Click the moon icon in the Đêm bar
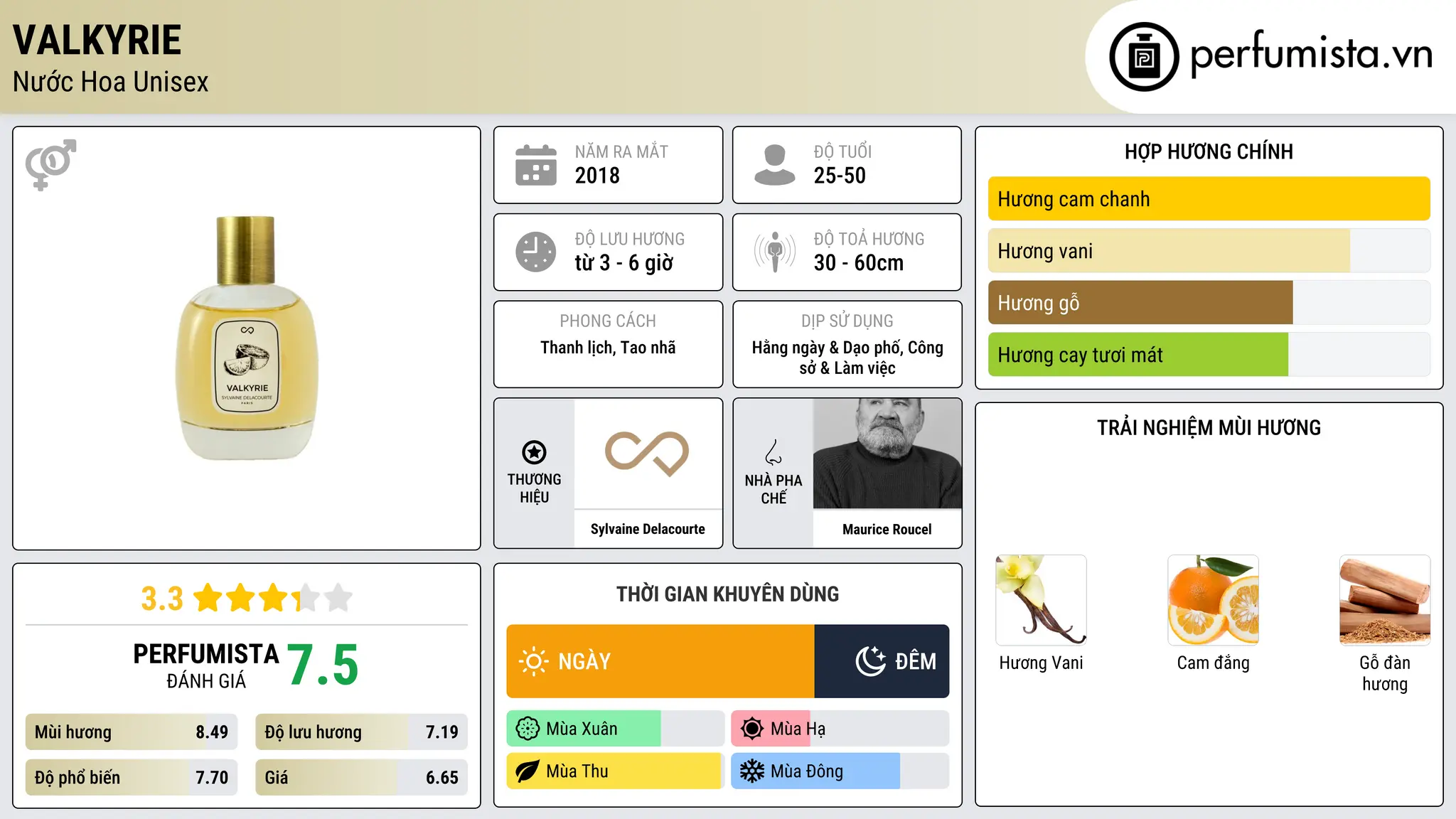 pyautogui.click(x=871, y=661)
